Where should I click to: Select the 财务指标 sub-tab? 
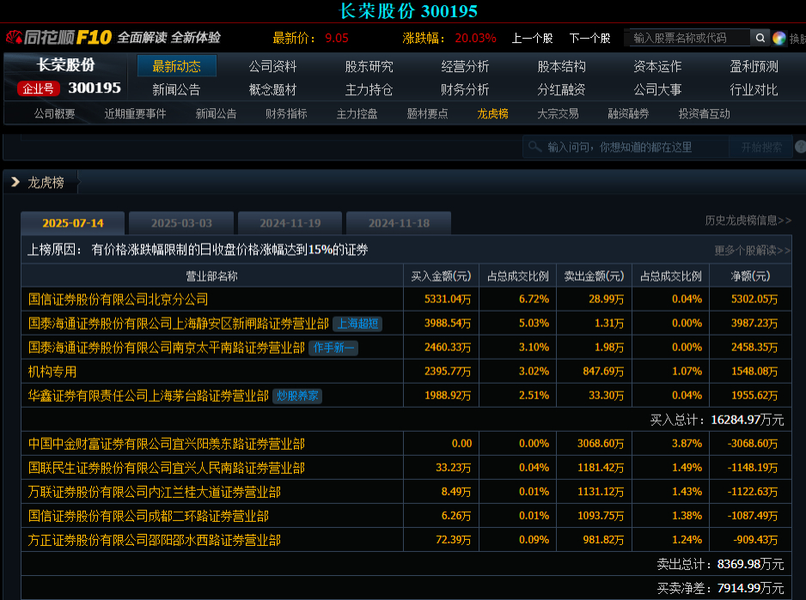[x=286, y=114]
